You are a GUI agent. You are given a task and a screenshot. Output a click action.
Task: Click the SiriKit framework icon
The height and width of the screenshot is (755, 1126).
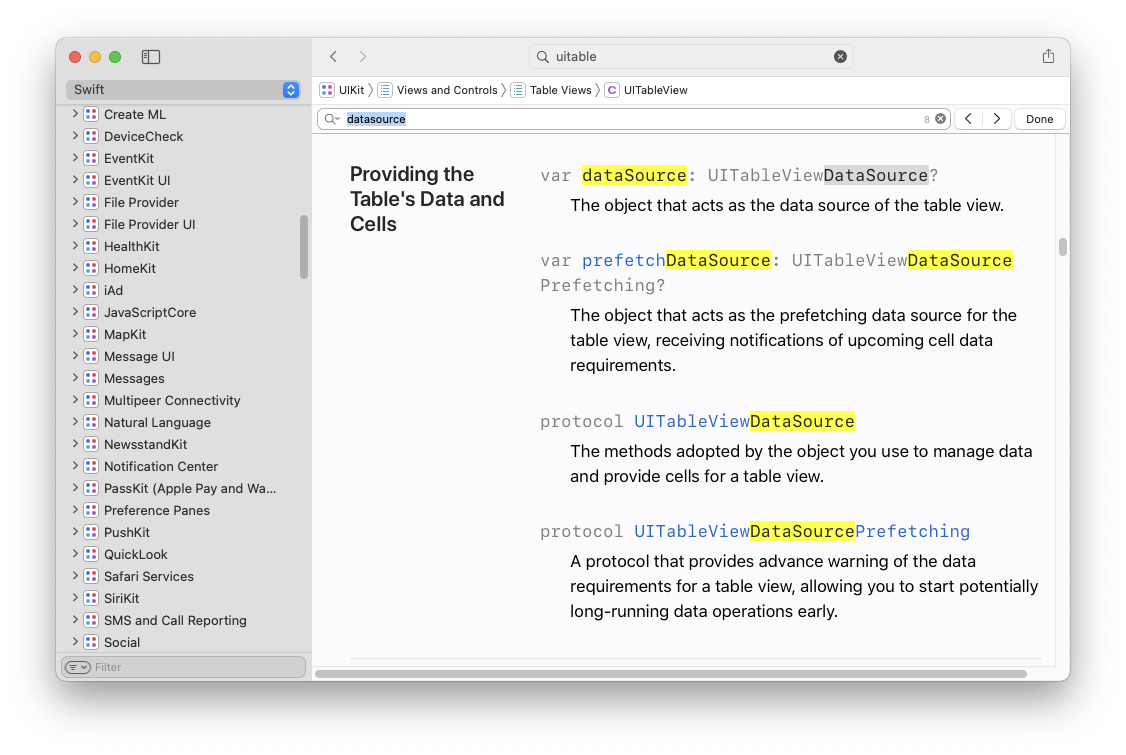(x=91, y=598)
